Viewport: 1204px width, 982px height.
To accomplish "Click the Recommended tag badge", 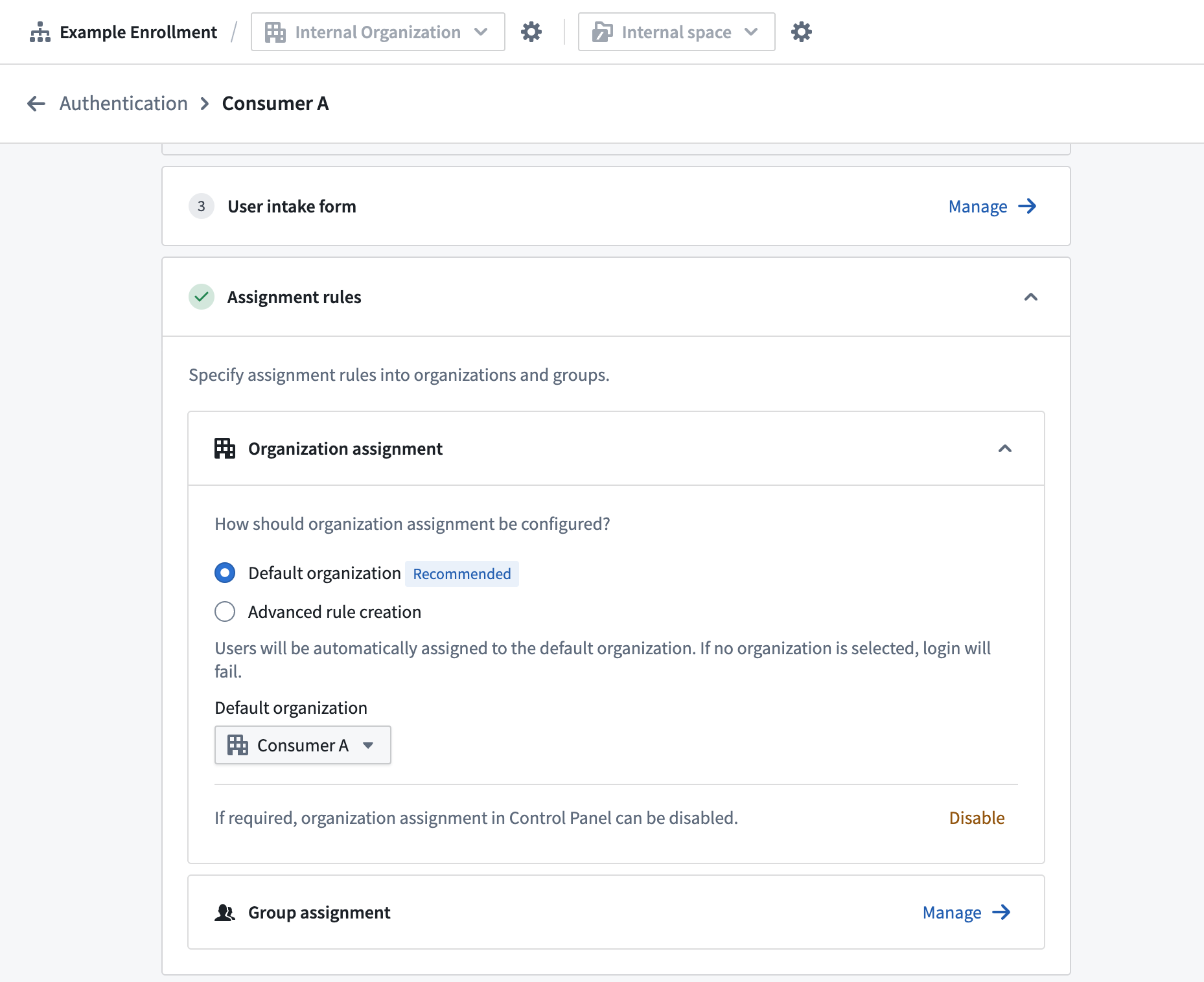I will (x=461, y=574).
